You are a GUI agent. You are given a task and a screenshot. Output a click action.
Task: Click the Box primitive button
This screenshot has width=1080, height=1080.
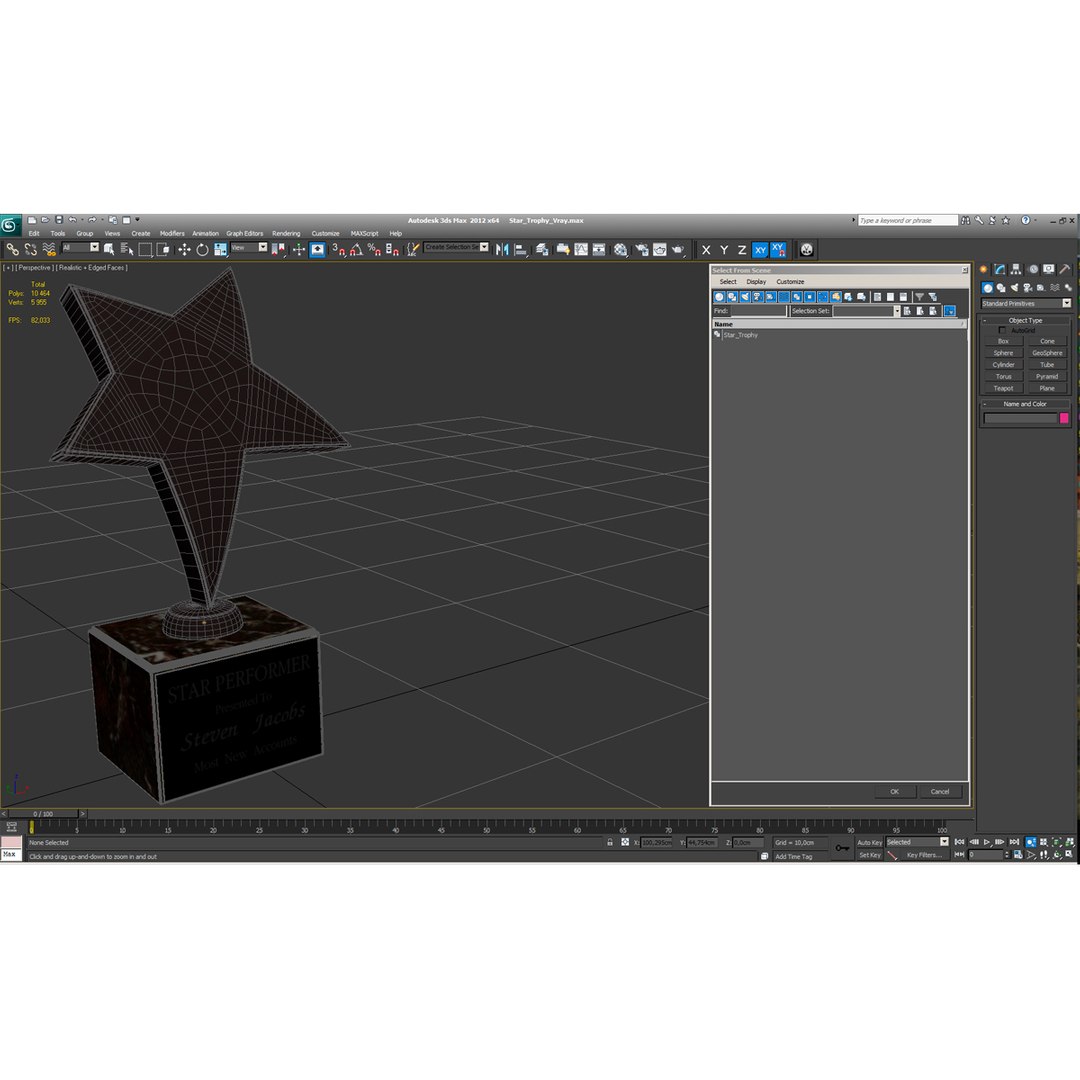coord(1003,342)
